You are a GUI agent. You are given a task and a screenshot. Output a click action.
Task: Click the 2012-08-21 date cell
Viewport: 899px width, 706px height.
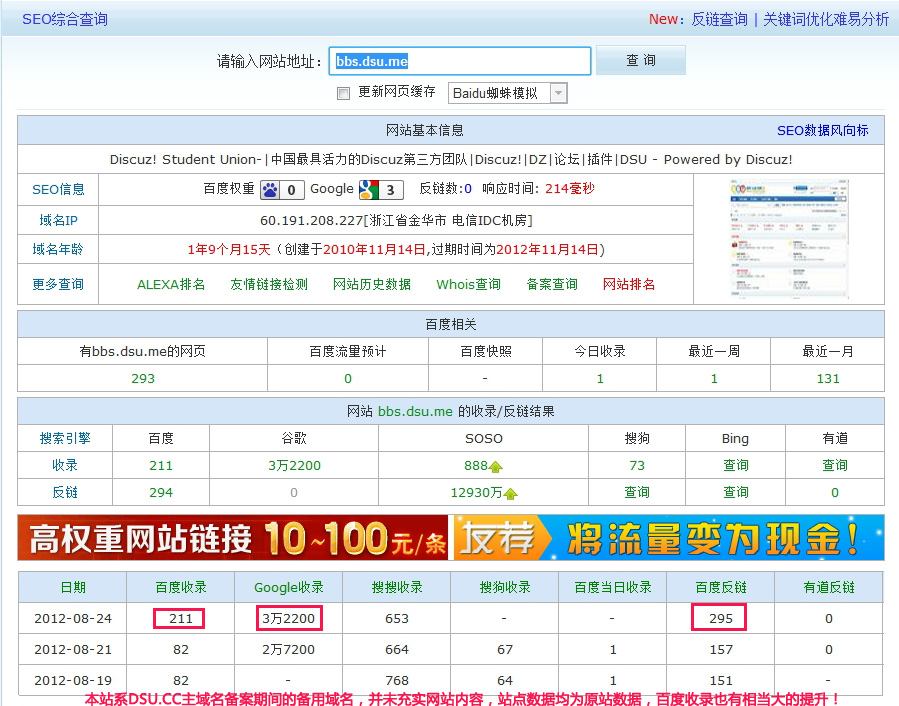(73, 649)
